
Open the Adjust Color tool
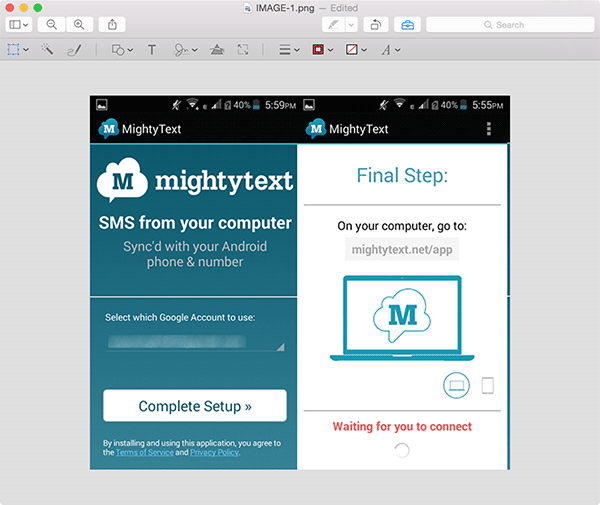[x=217, y=50]
